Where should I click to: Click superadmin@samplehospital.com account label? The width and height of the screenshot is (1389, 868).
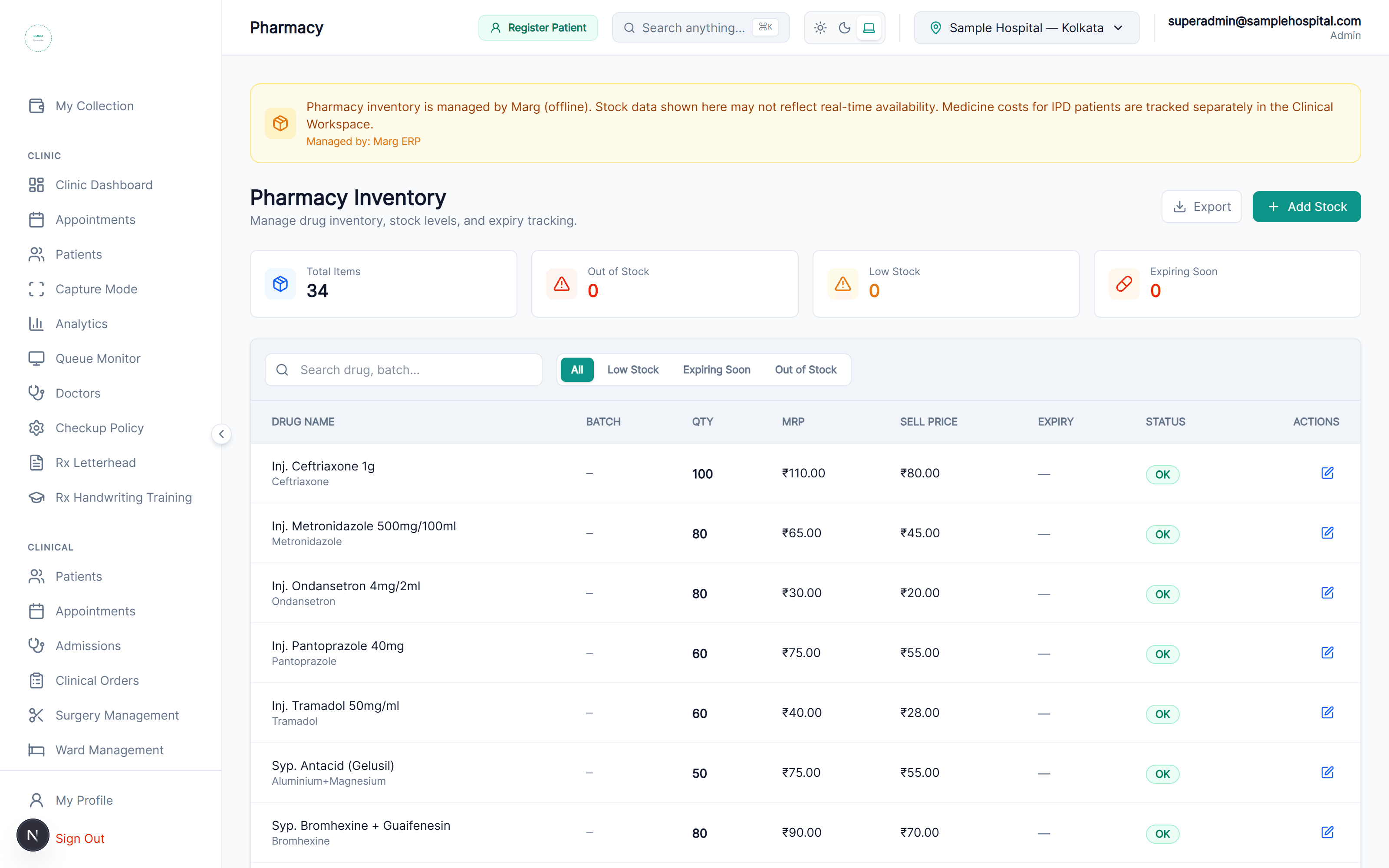(1264, 21)
